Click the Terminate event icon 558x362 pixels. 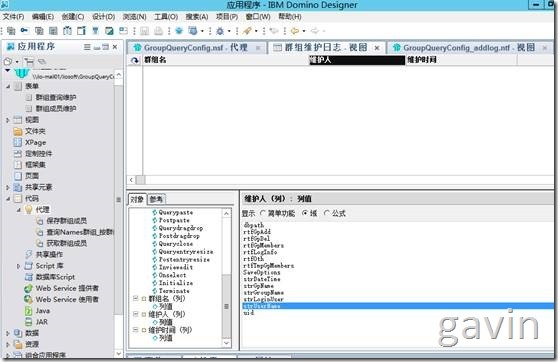(x=154, y=291)
